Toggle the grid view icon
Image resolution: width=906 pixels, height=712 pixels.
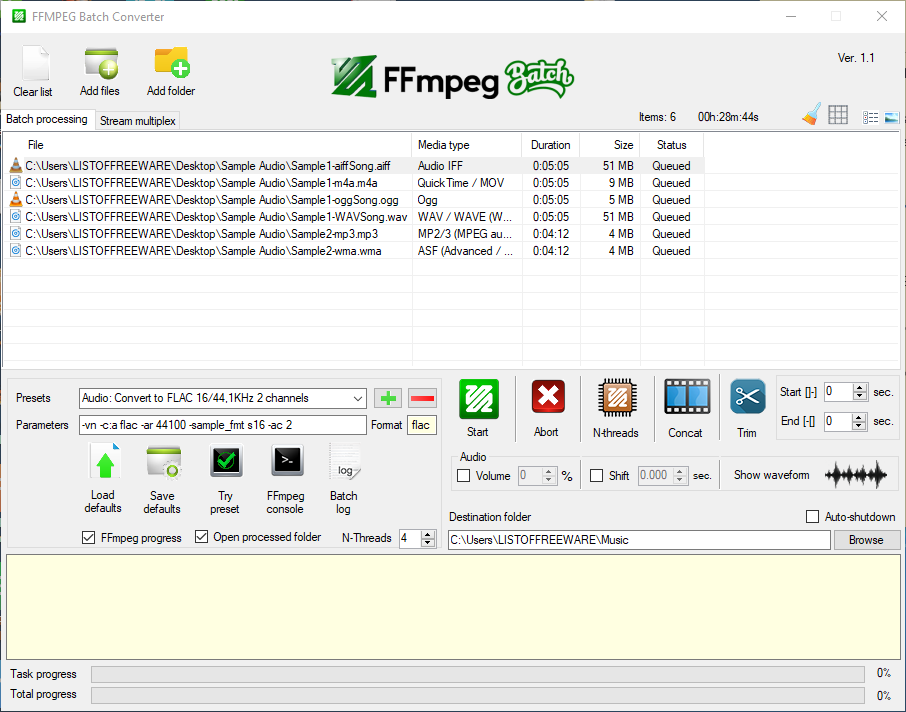[837, 115]
